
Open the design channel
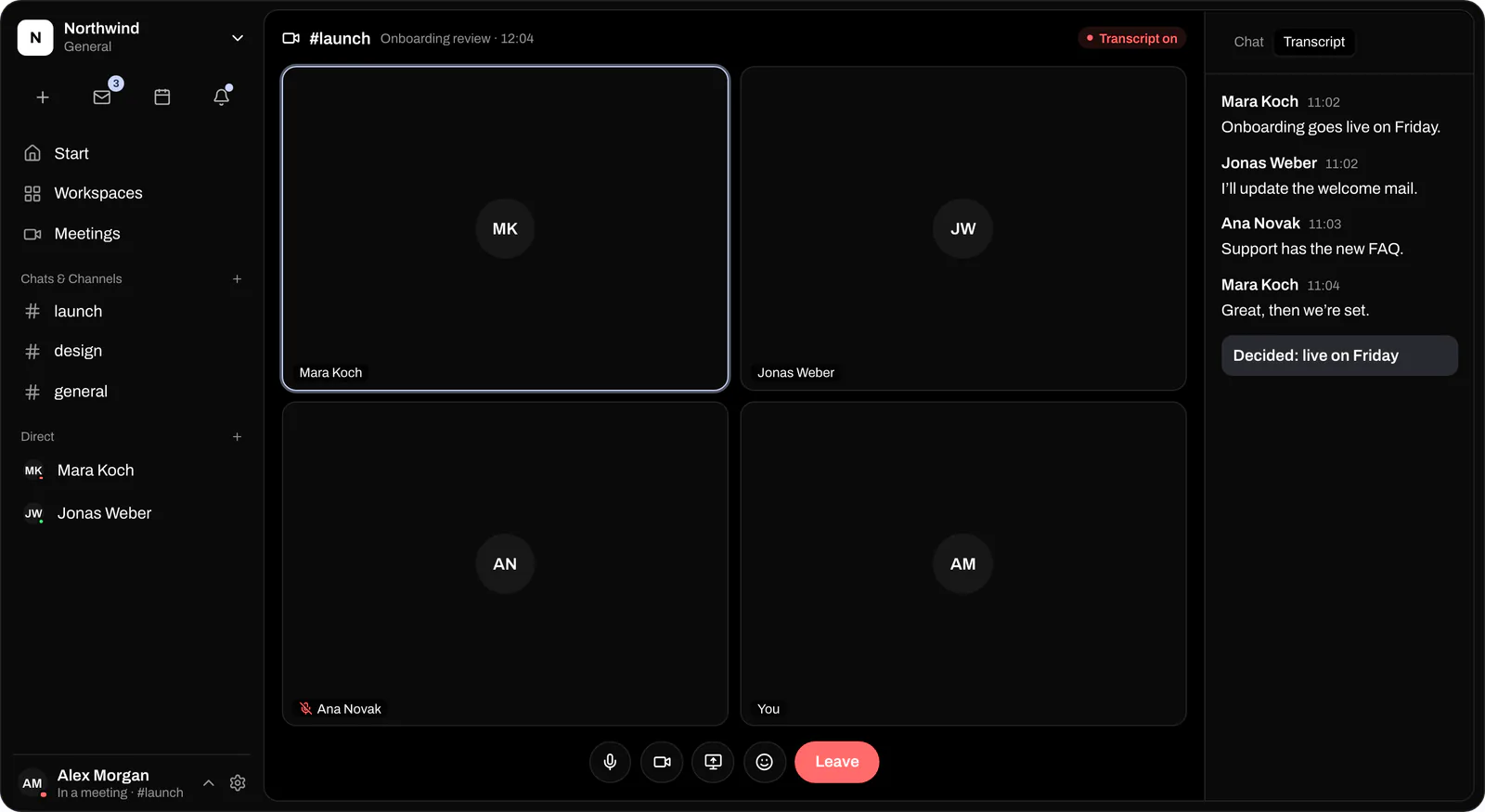click(x=132, y=351)
